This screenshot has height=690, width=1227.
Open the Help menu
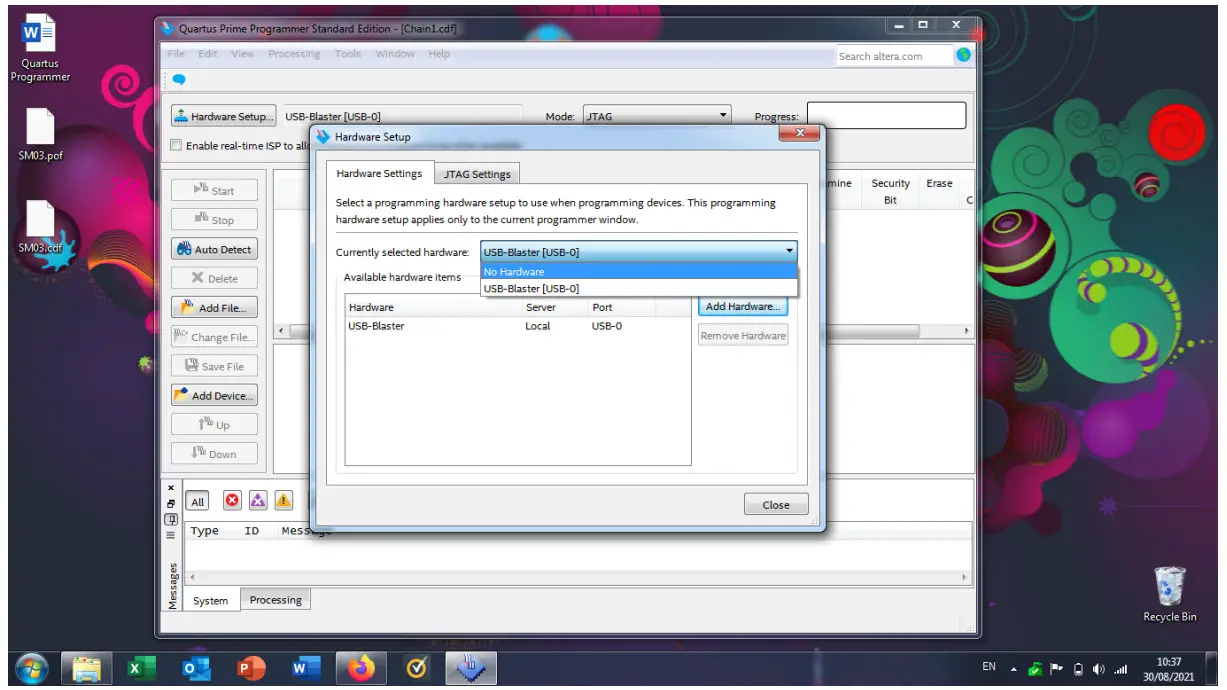439,54
